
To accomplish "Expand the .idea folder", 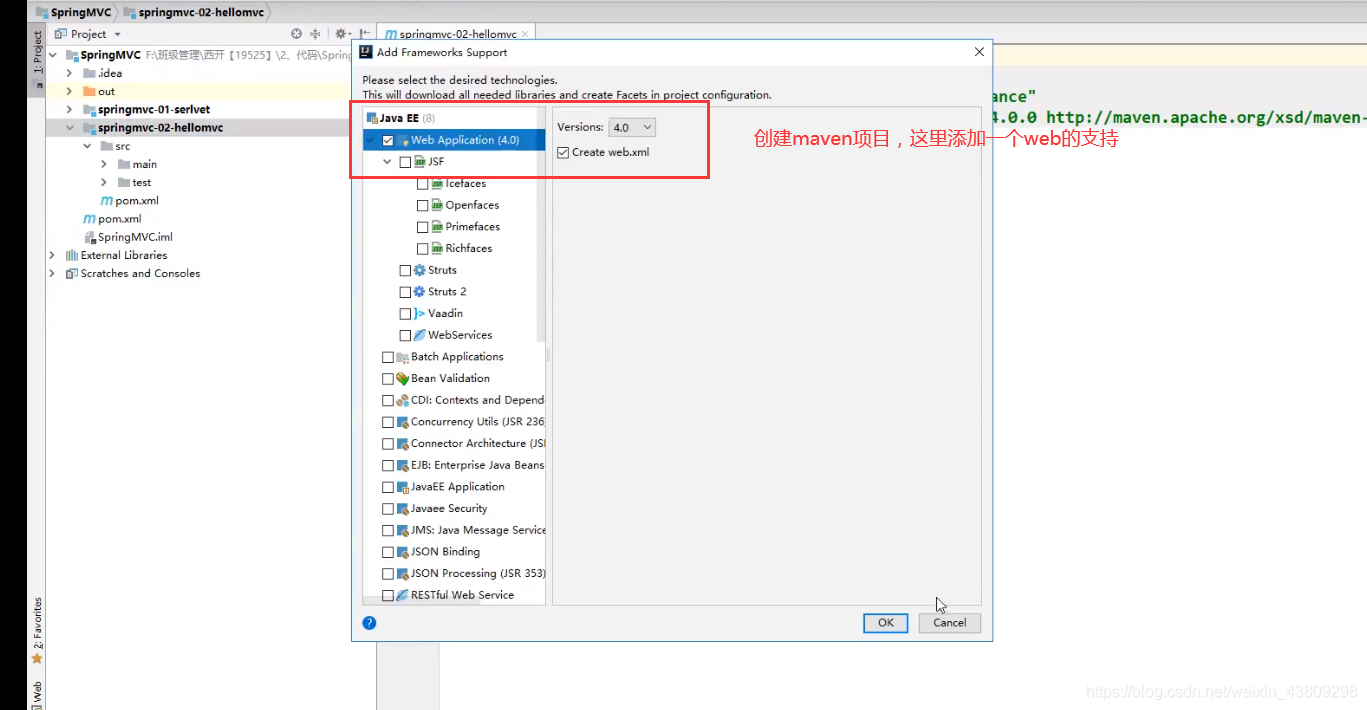I will click(69, 73).
